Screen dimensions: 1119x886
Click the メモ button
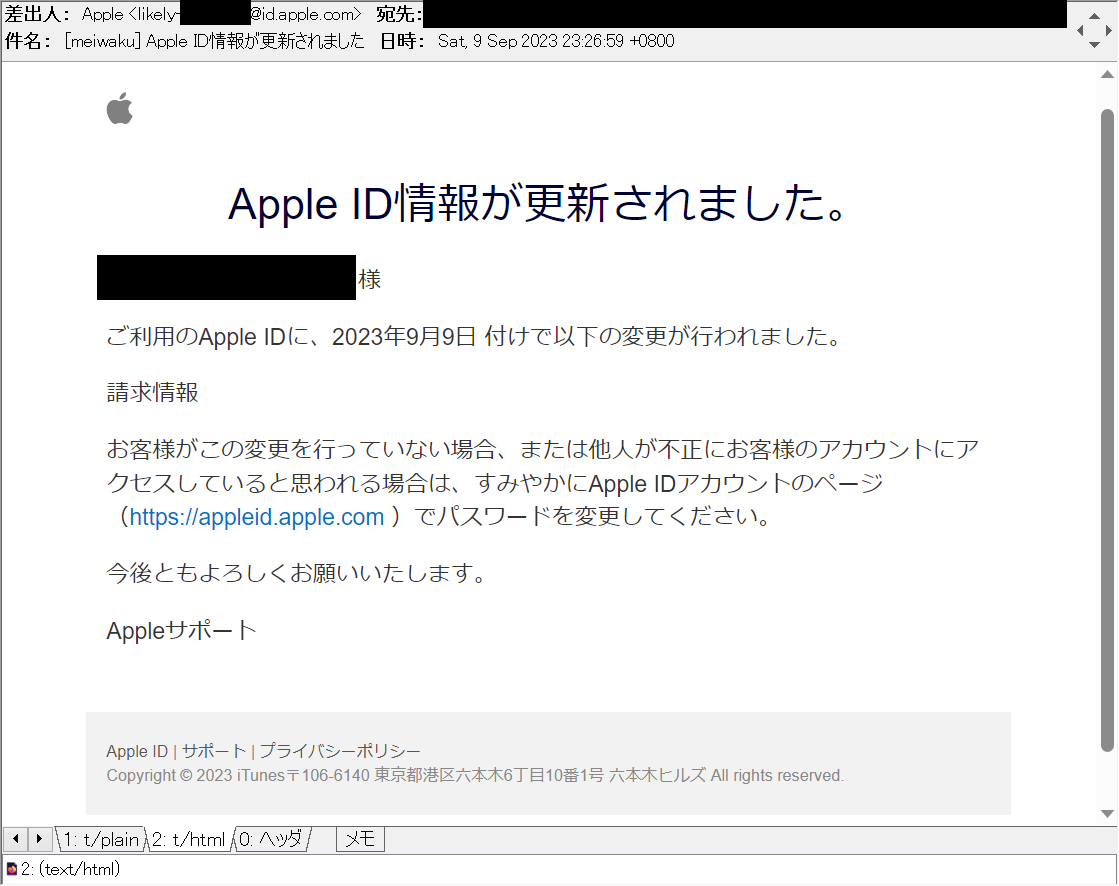[360, 839]
